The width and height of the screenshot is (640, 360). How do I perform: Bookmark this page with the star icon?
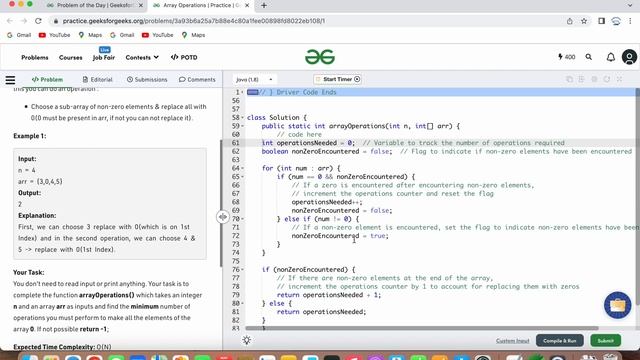click(584, 21)
